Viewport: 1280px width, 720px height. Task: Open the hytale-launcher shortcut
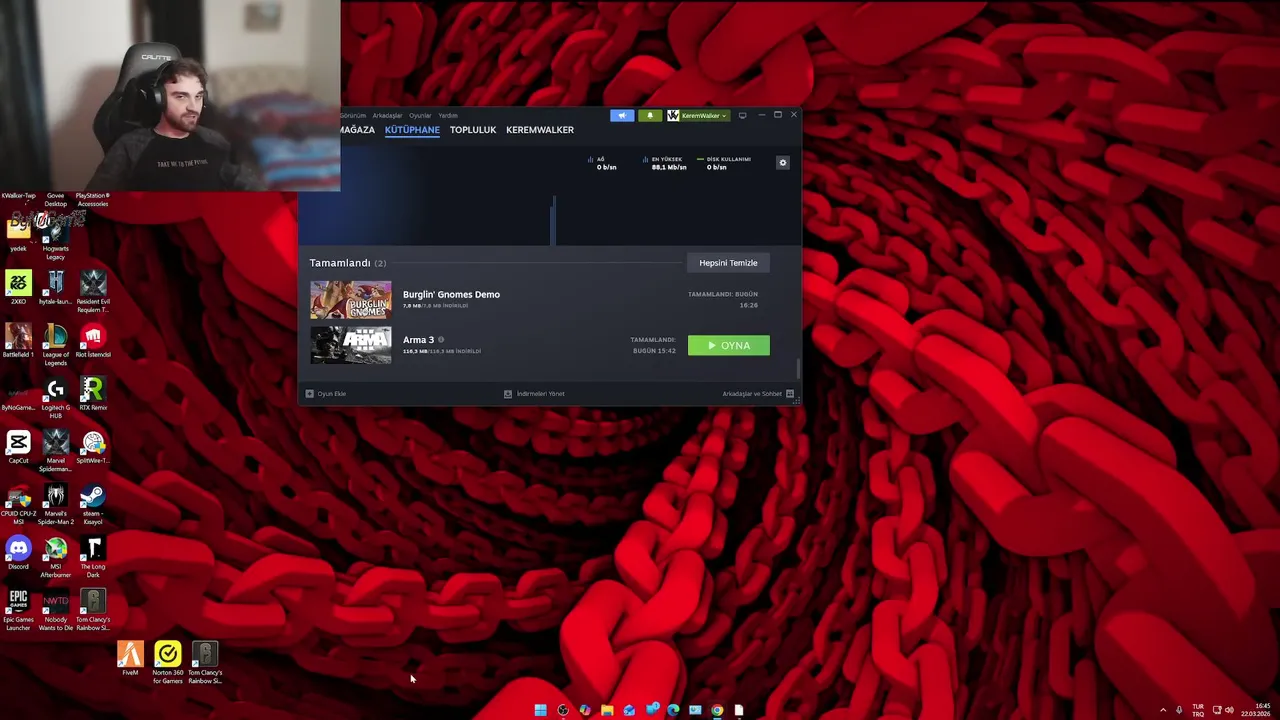[x=56, y=288]
